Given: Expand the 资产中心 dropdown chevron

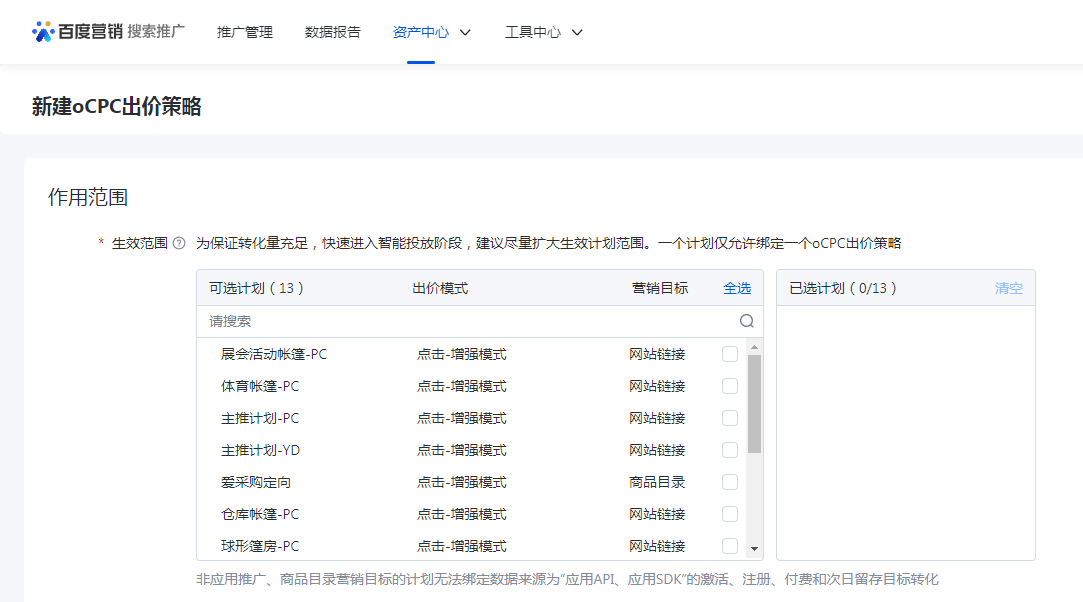Looking at the screenshot, I should pyautogui.click(x=466, y=32).
